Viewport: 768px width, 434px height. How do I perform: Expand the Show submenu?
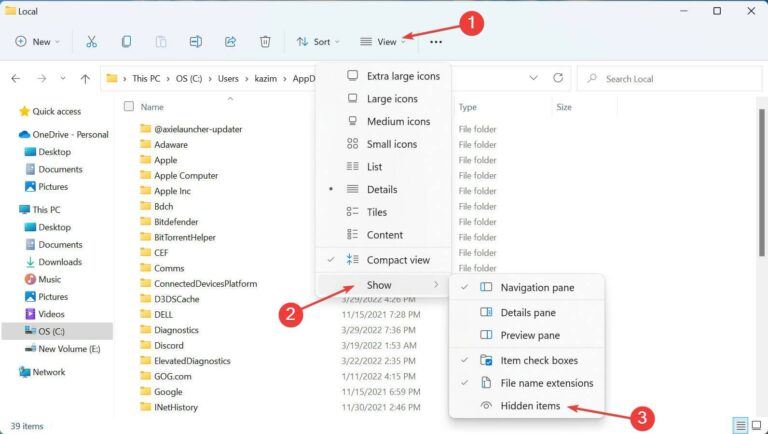383,285
